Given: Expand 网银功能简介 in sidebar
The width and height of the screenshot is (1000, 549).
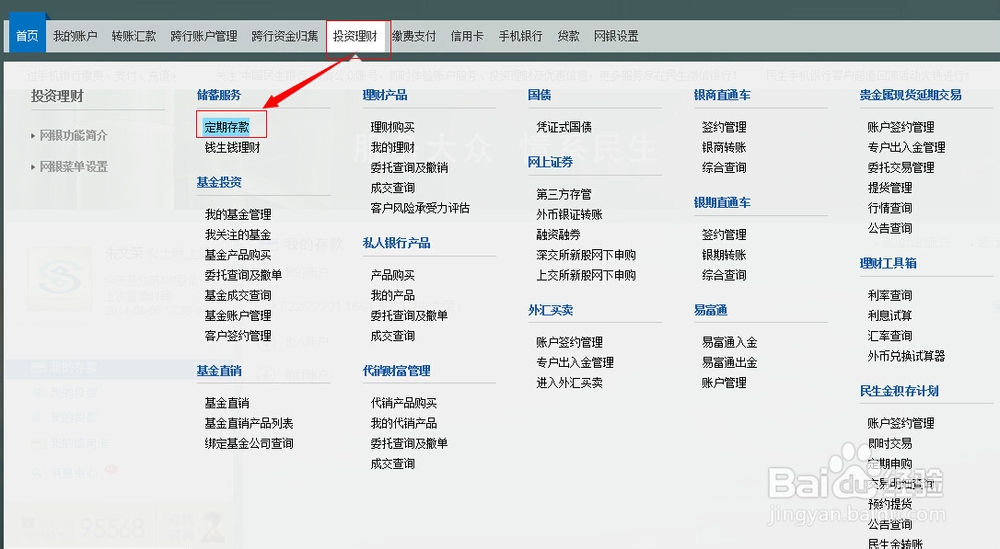Looking at the screenshot, I should 73,135.
